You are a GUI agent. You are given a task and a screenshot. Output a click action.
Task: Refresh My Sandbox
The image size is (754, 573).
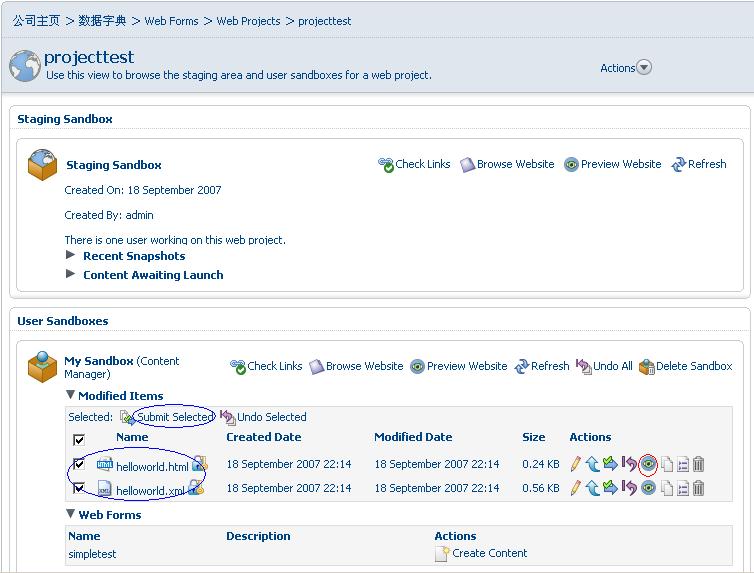(x=542, y=366)
